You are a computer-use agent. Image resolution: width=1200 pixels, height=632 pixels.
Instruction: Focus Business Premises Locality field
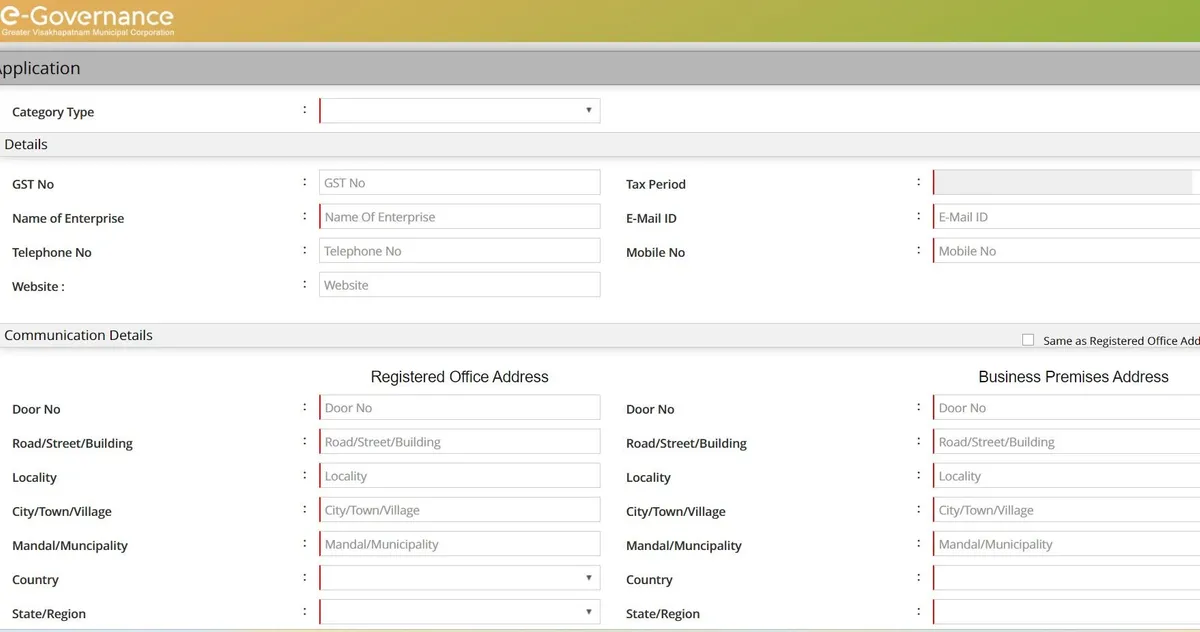(x=1066, y=476)
